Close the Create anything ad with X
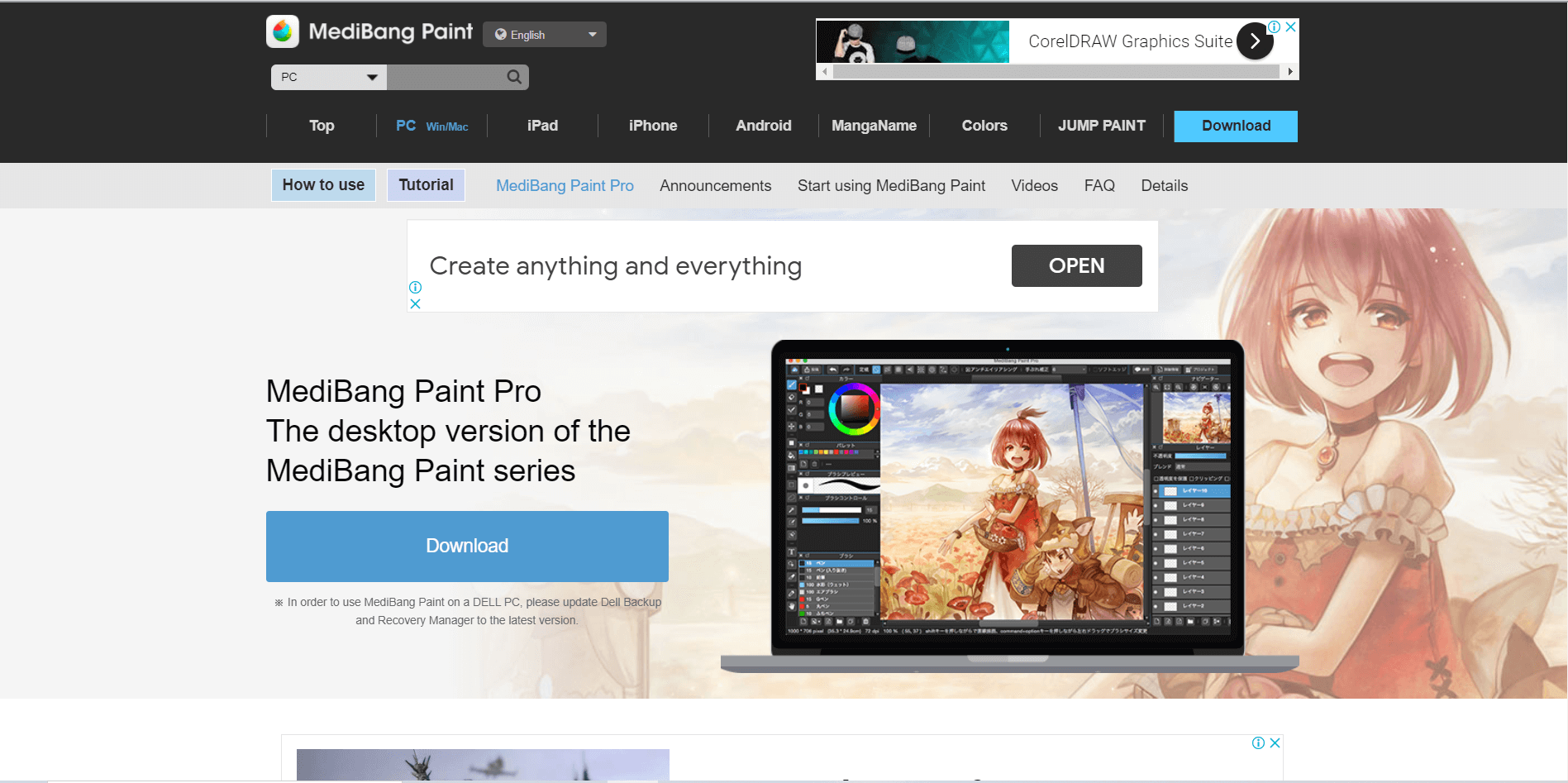The image size is (1568, 783). pos(415,303)
